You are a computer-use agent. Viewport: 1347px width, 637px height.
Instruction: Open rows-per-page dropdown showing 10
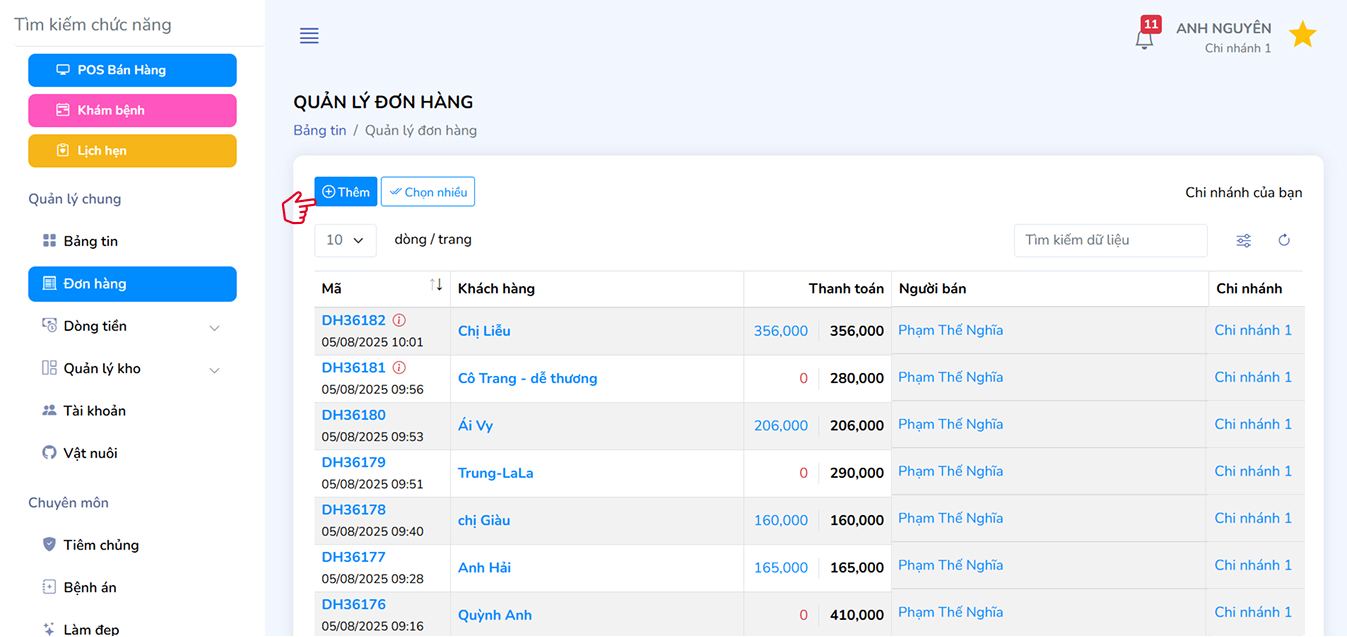tap(345, 240)
